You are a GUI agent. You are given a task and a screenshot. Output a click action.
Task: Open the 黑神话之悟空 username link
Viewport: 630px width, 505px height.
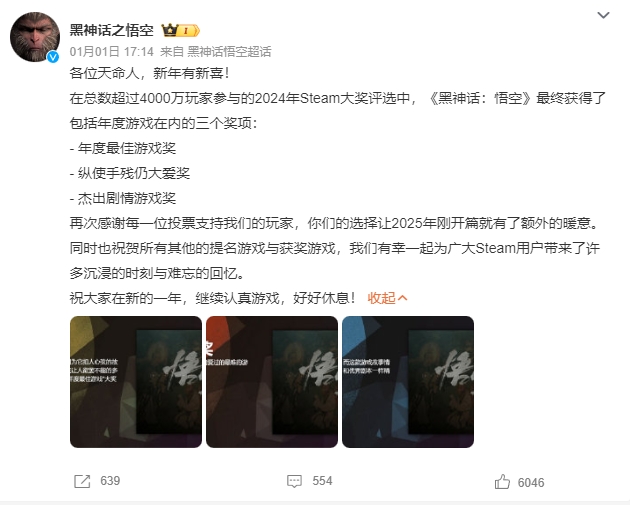pyautogui.click(x=111, y=30)
